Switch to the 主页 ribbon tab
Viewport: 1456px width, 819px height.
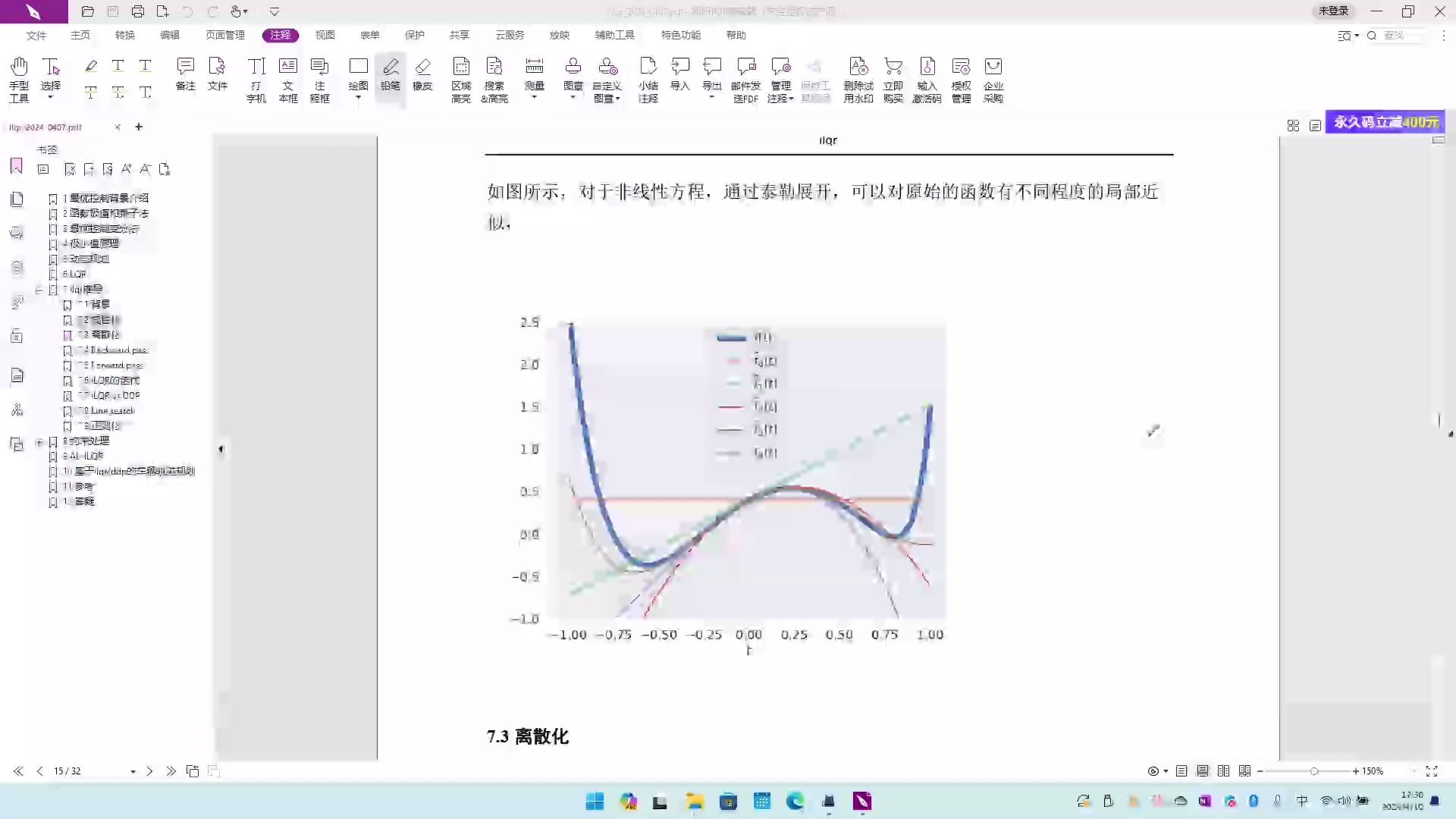point(80,35)
